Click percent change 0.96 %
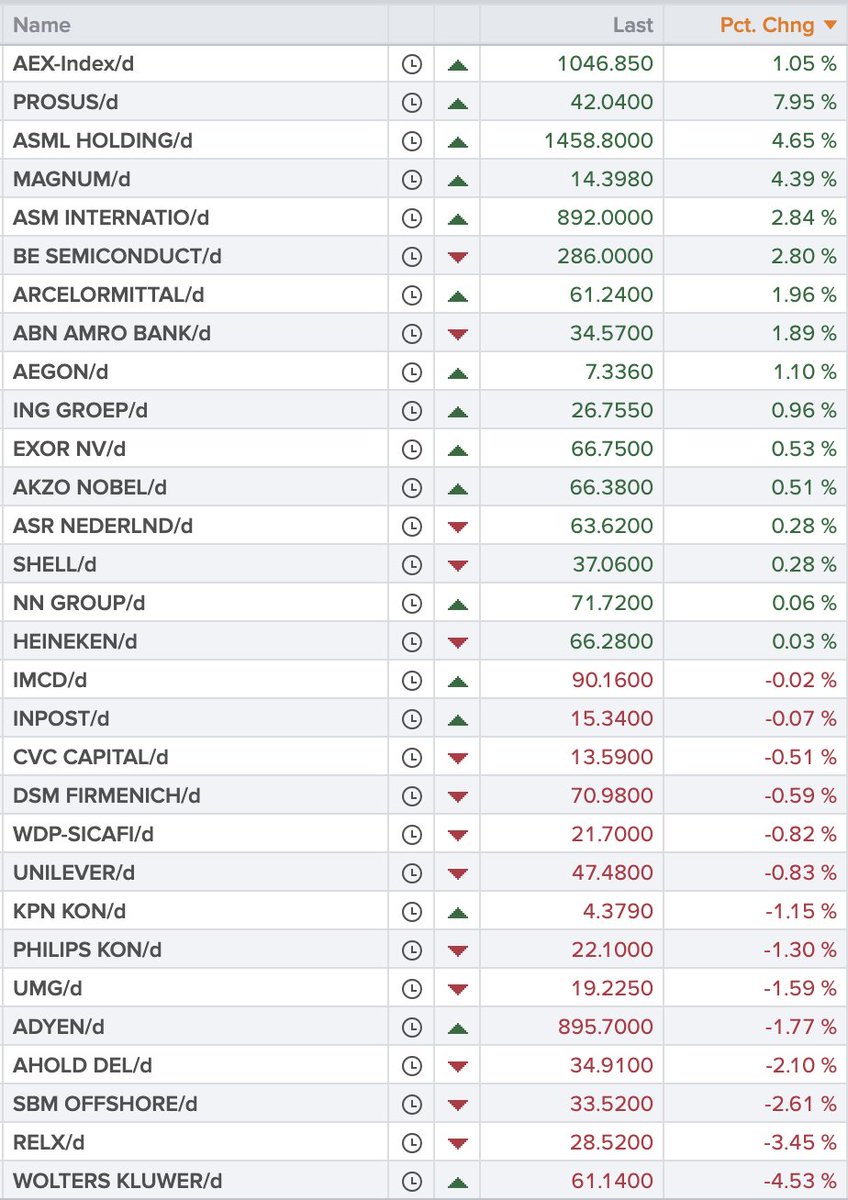848x1200 pixels. pos(804,411)
